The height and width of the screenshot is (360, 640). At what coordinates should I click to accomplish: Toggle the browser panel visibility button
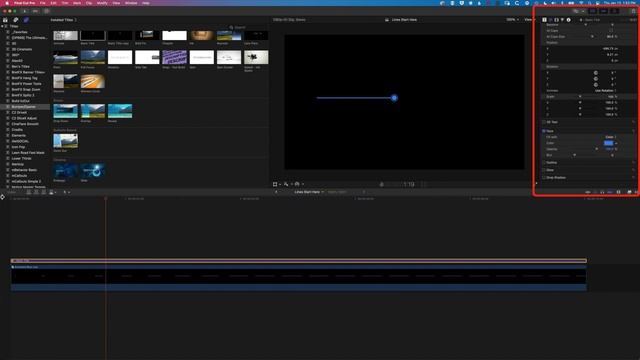pyautogui.click(x=593, y=11)
